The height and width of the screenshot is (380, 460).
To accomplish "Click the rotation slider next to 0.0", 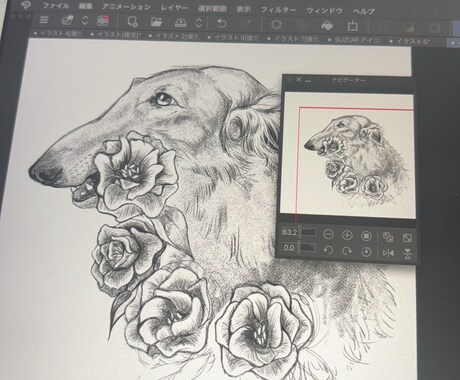I will pos(307,248).
